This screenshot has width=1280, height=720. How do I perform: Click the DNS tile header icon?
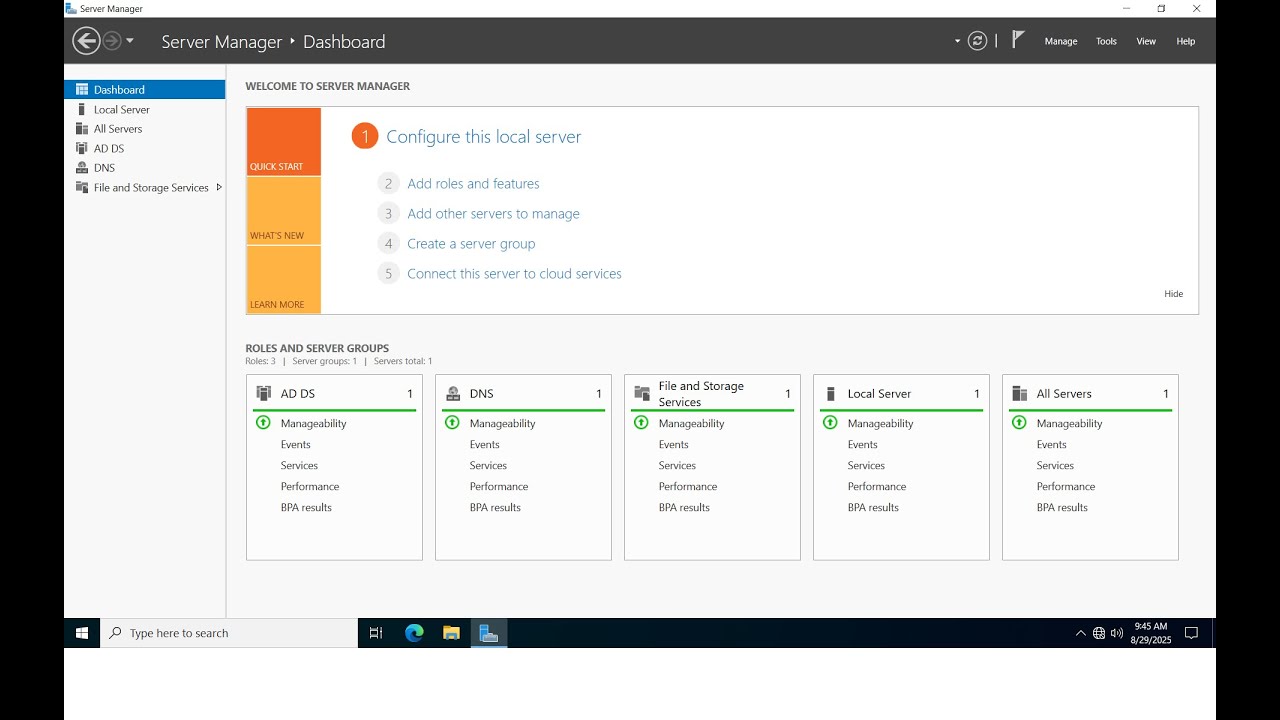(453, 393)
